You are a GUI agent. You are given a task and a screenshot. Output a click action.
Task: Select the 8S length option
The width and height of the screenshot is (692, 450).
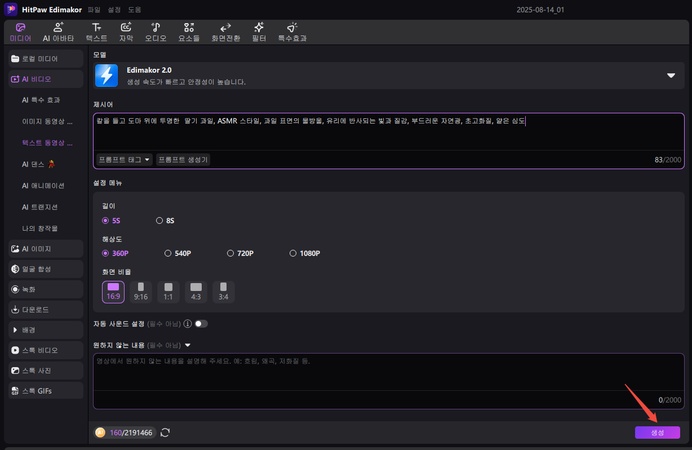(x=165, y=221)
